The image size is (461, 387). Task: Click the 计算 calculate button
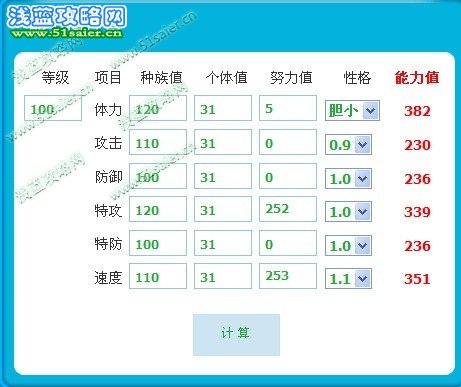tap(236, 334)
